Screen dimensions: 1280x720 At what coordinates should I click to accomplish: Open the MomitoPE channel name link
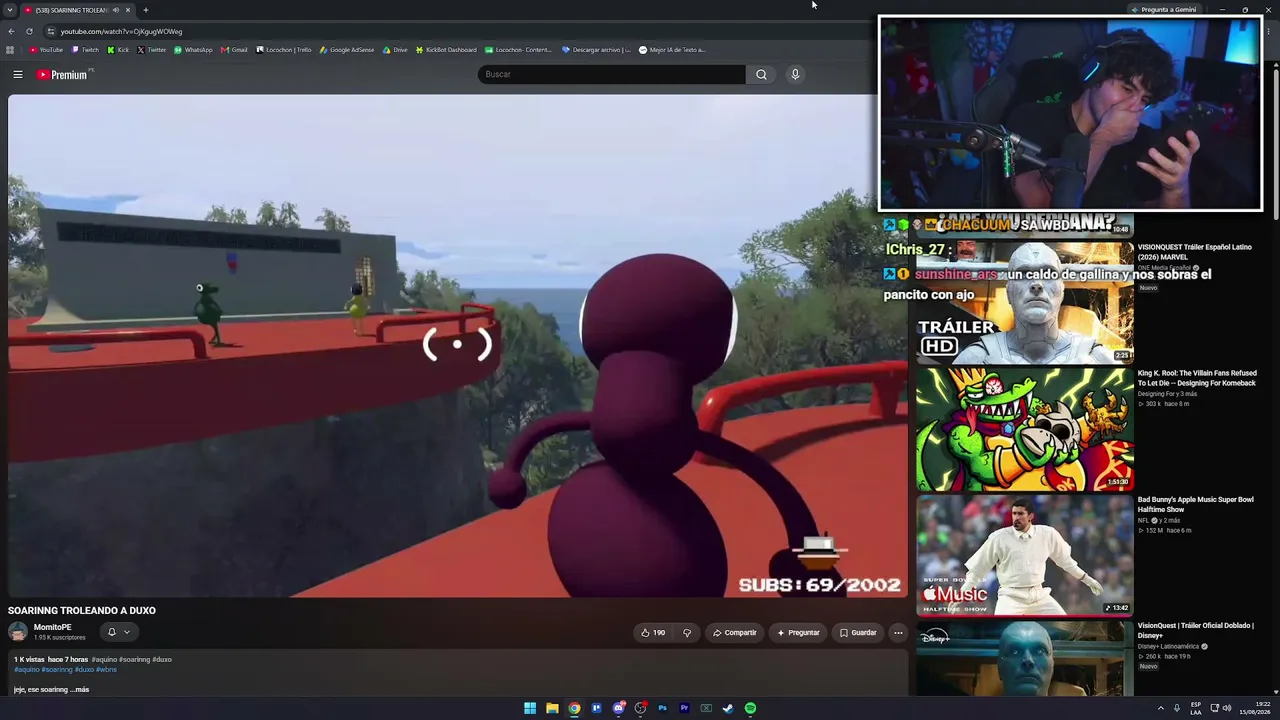[x=53, y=627]
